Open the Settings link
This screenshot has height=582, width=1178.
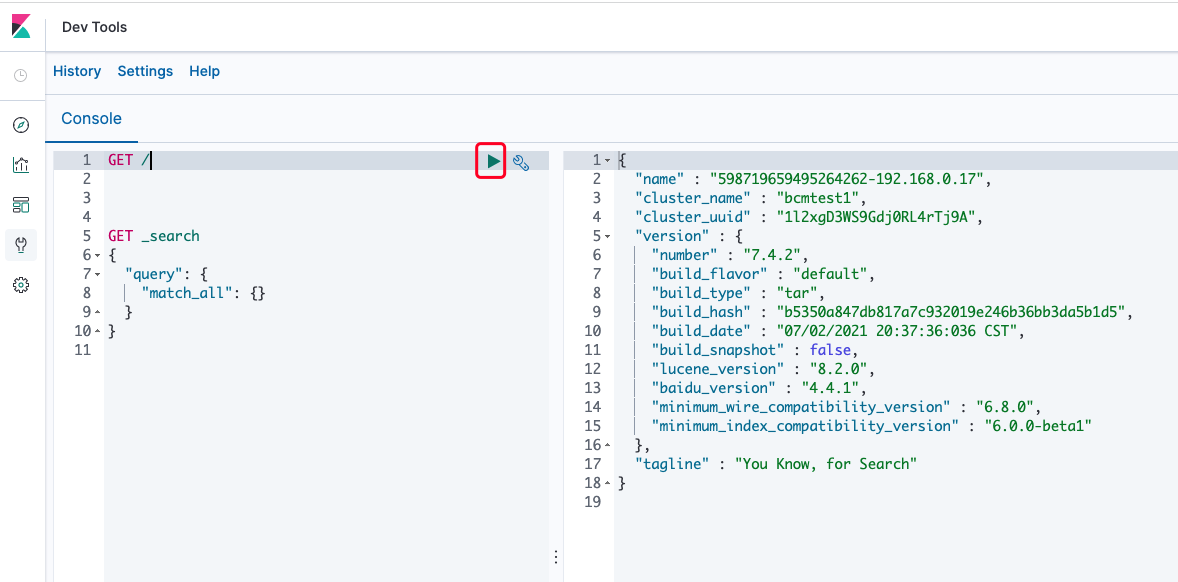pos(145,71)
